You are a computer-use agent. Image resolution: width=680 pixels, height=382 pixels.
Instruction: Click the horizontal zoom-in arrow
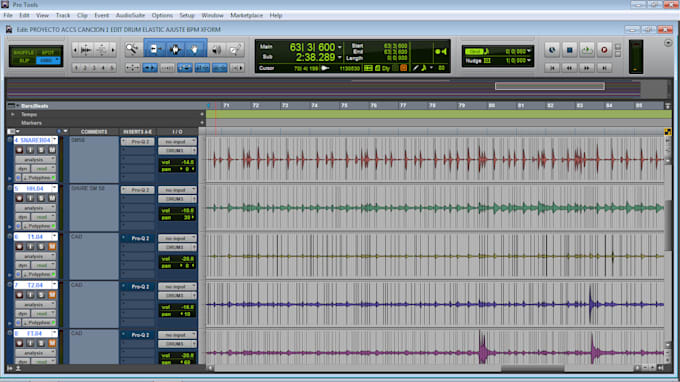click(113, 50)
